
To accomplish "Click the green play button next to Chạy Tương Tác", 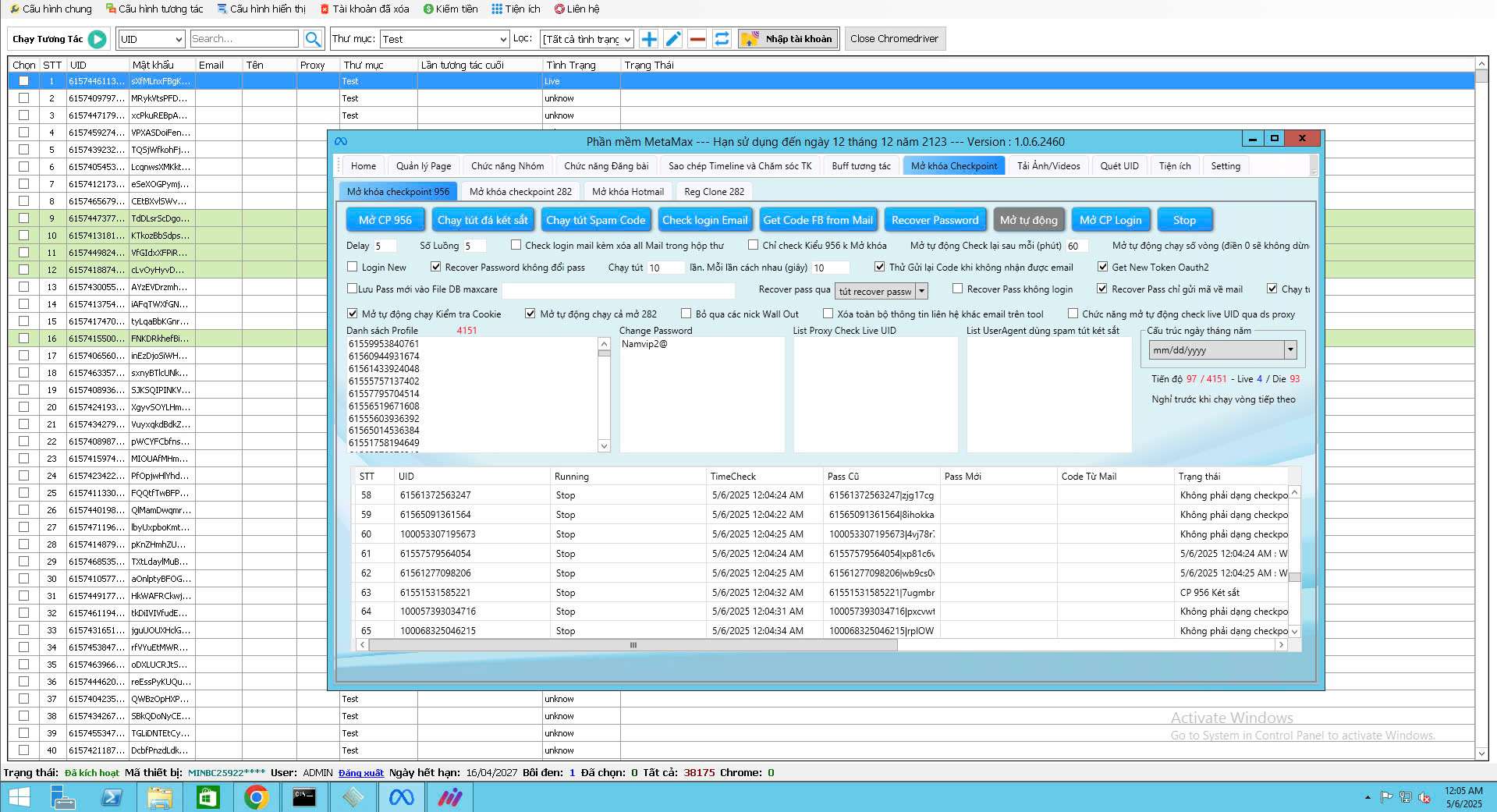I will click(x=98, y=39).
